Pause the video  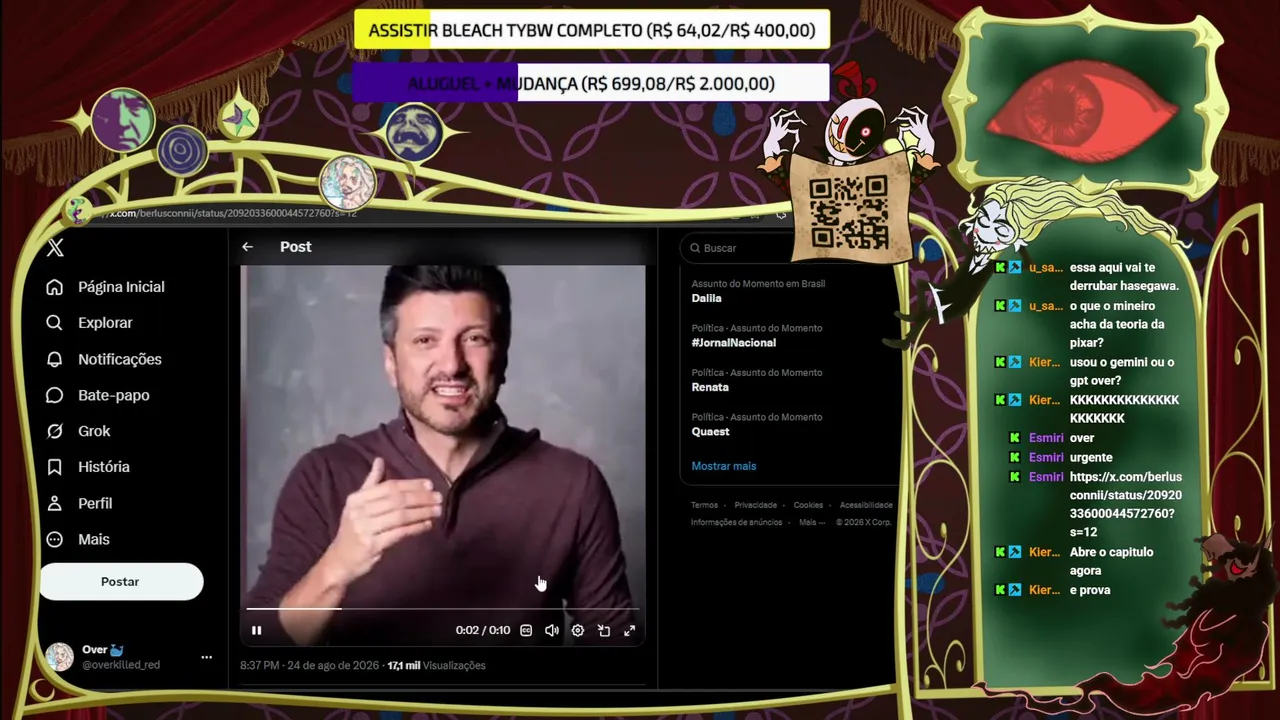(256, 630)
